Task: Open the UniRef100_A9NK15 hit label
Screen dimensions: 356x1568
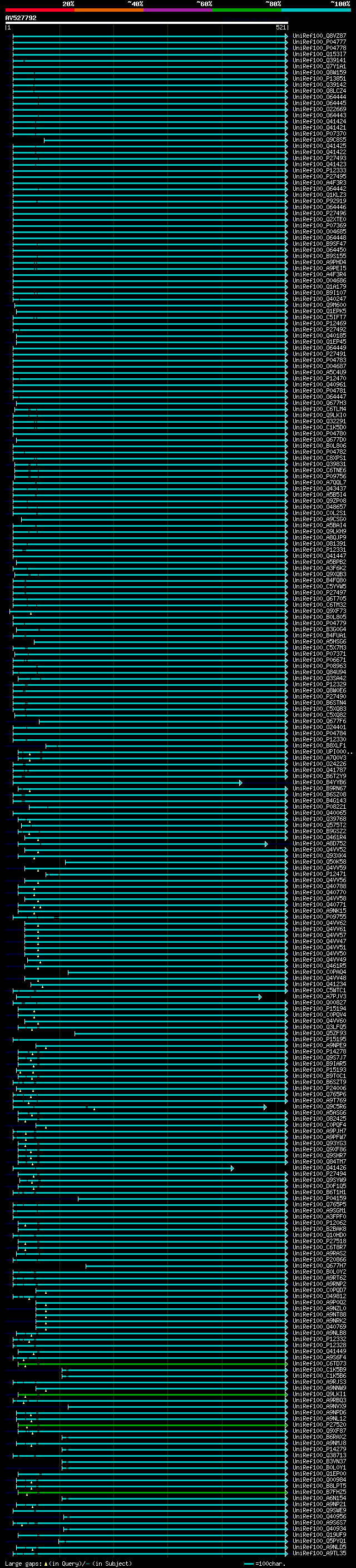Action: coord(319,911)
